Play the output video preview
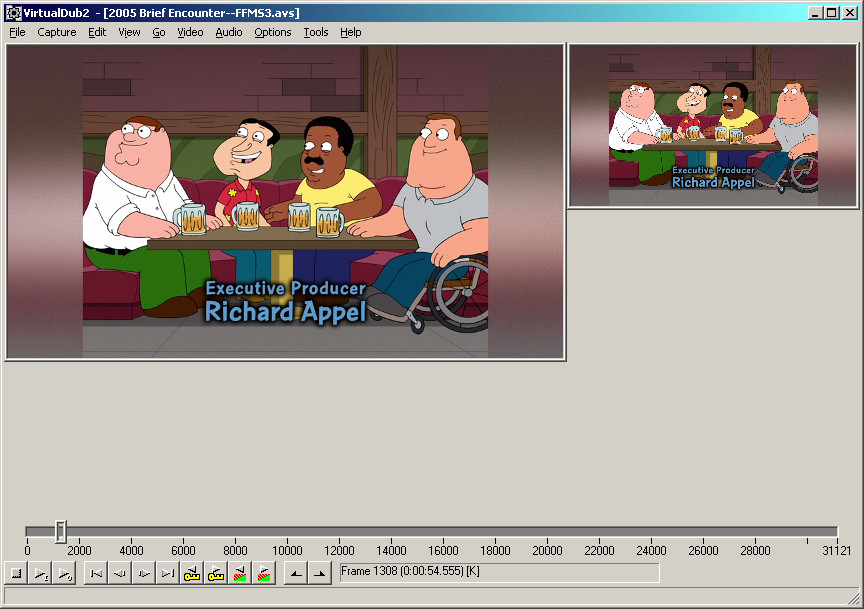The height and width of the screenshot is (609, 864). [64, 574]
